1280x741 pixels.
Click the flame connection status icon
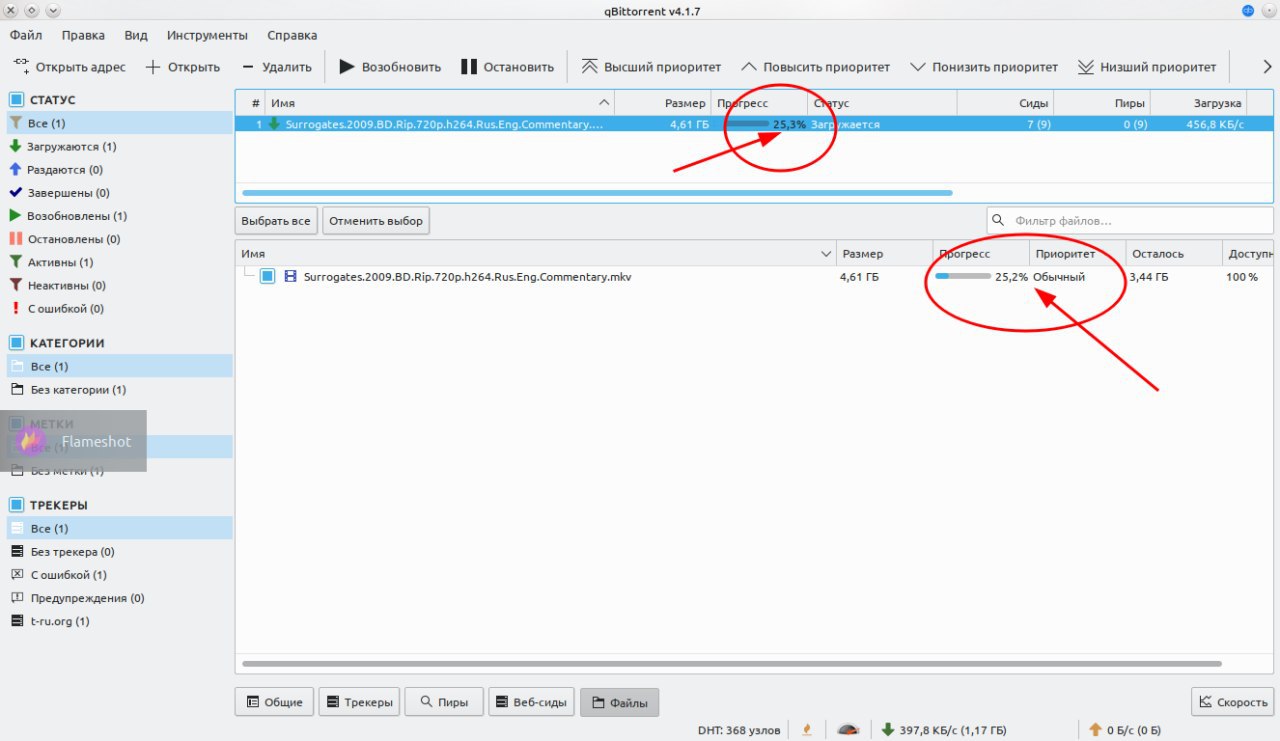pos(807,730)
